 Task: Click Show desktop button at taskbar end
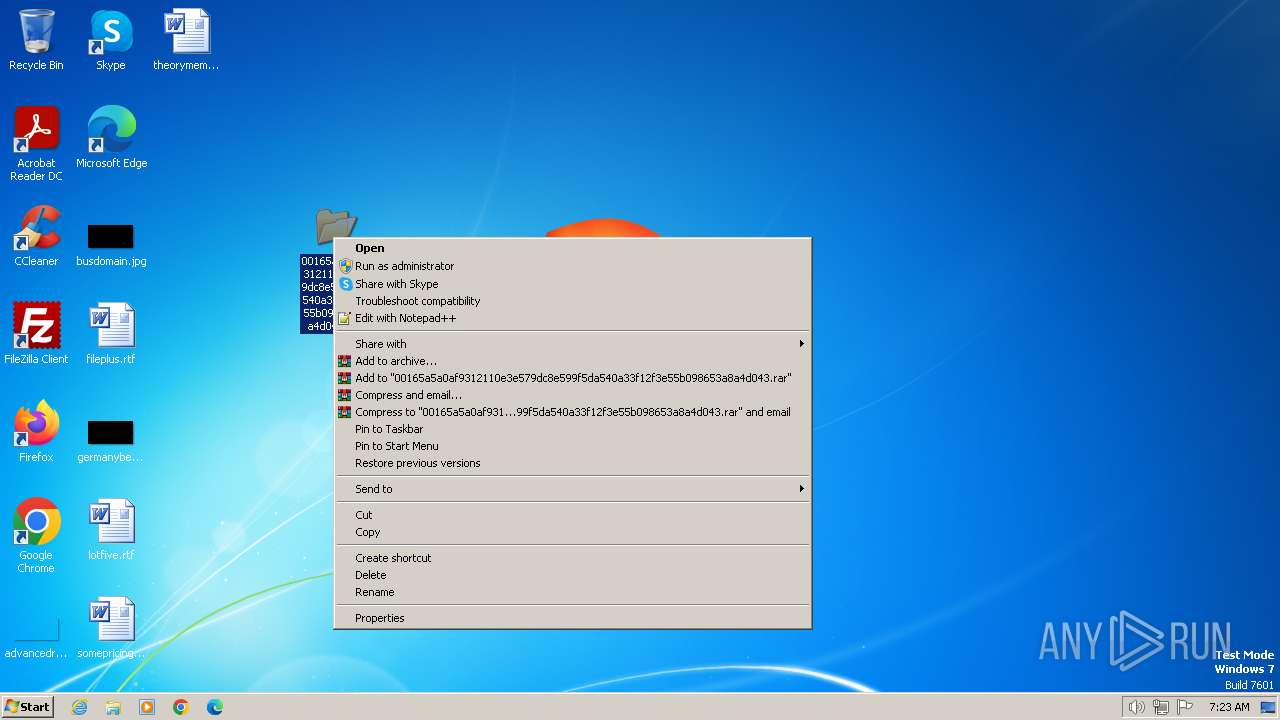[1268, 707]
